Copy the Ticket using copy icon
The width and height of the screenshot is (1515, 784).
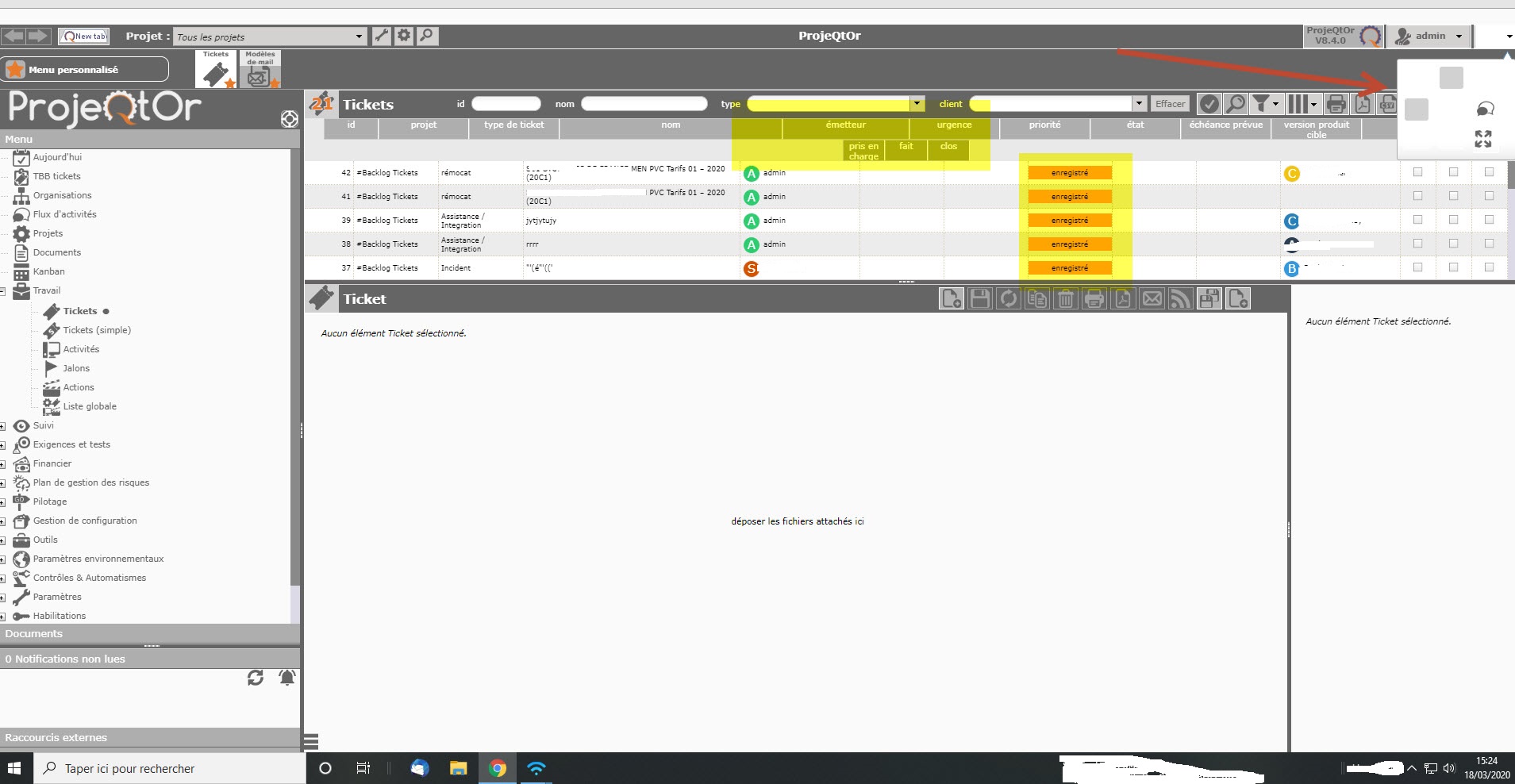click(1037, 299)
